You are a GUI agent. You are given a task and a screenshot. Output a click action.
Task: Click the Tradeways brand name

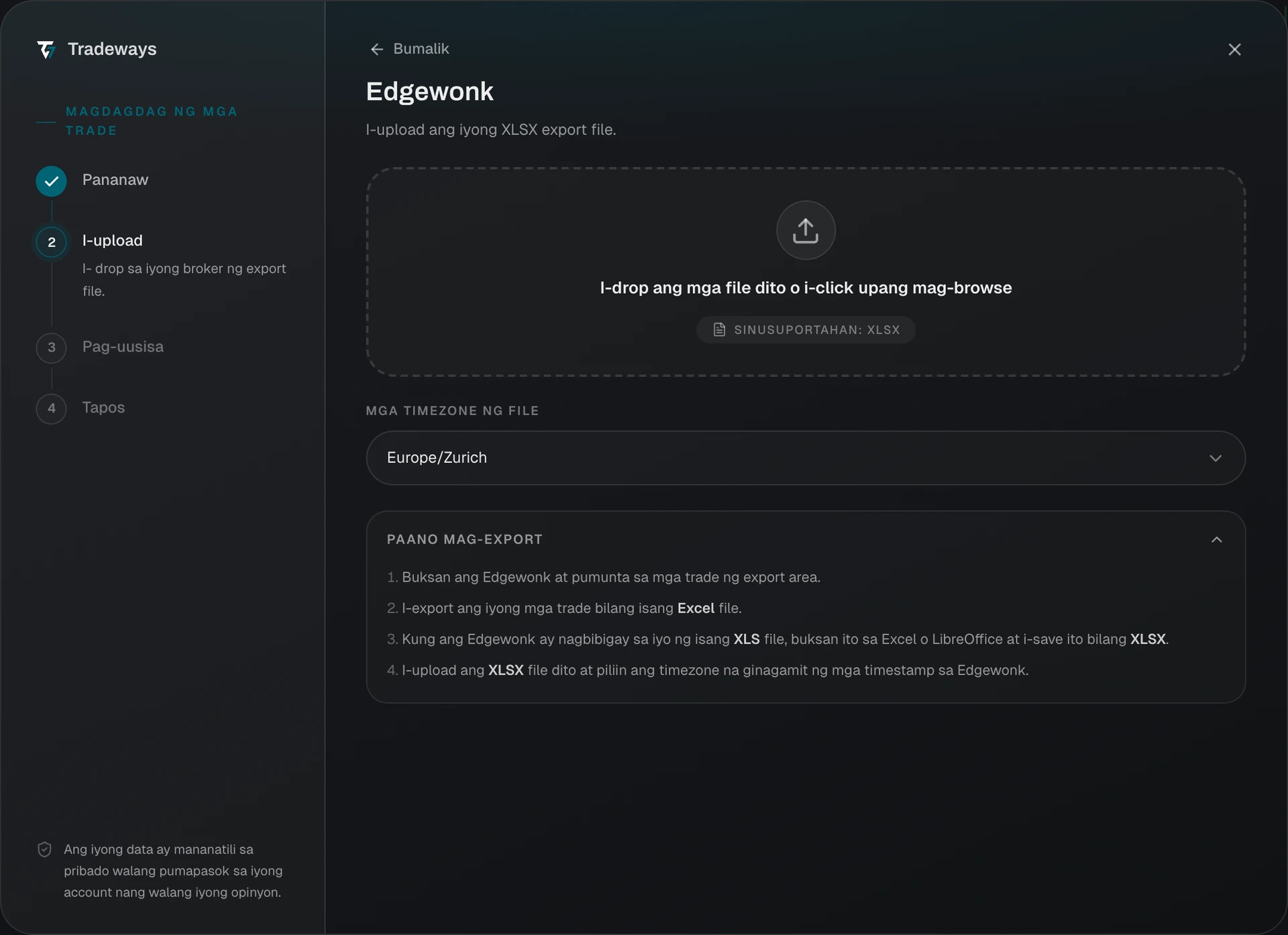(112, 49)
